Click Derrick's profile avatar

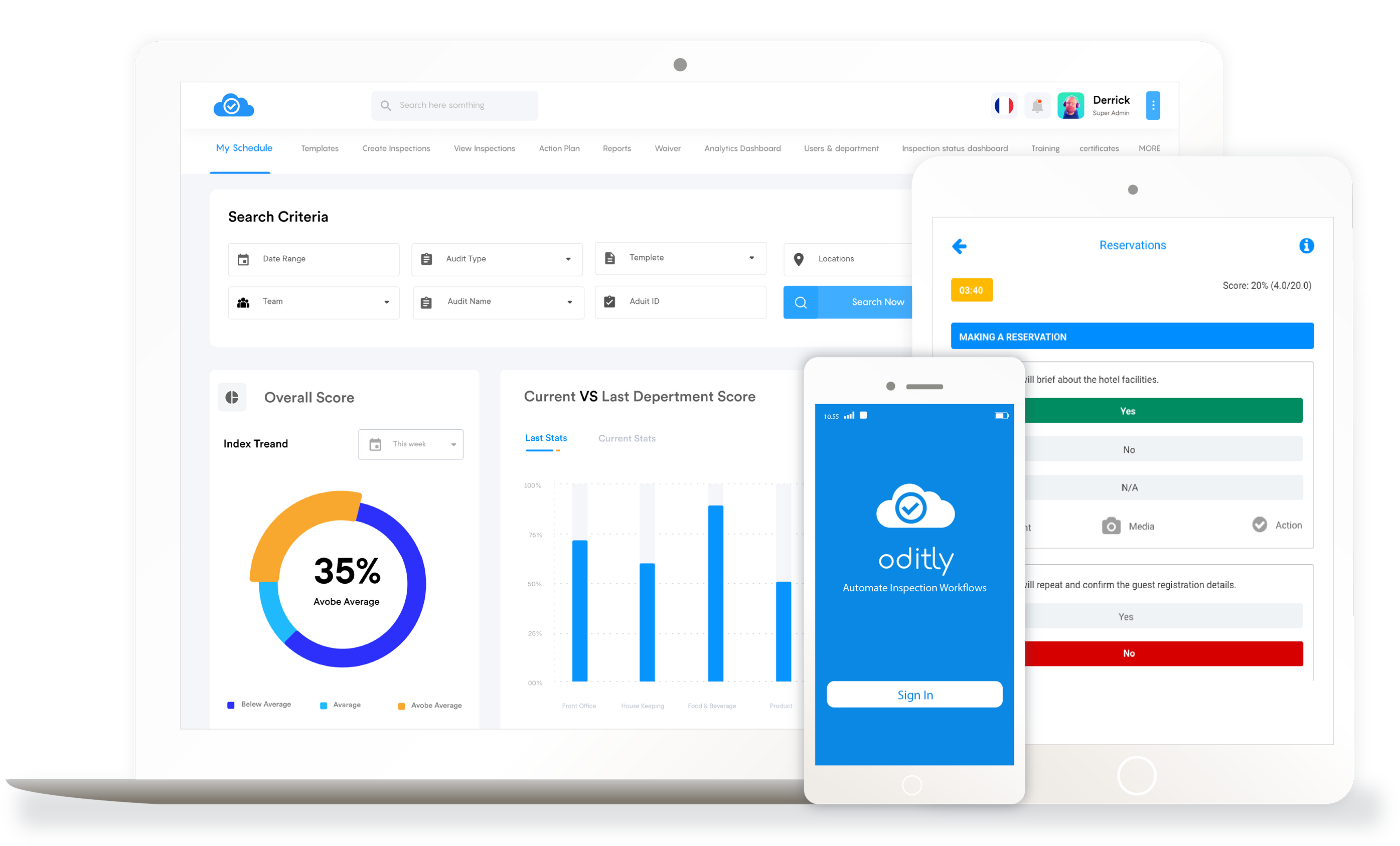coord(1070,106)
